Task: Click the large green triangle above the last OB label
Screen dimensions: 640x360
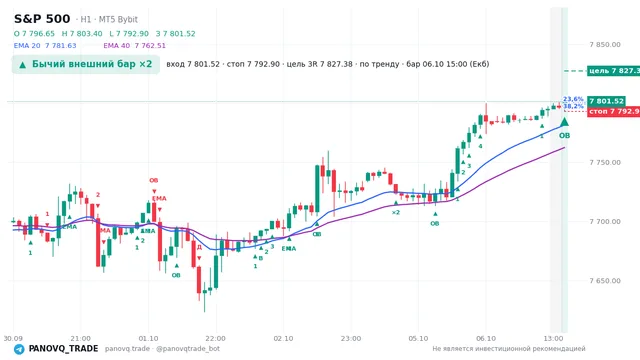Action: (x=564, y=122)
